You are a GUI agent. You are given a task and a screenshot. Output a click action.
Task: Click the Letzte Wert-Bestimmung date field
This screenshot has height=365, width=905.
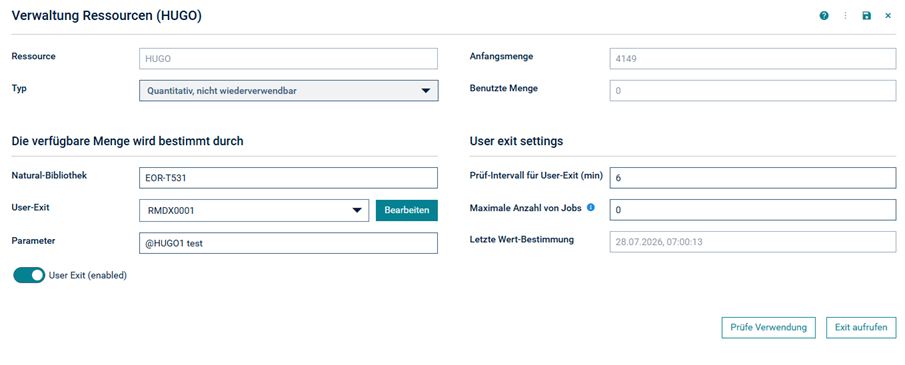753,242
